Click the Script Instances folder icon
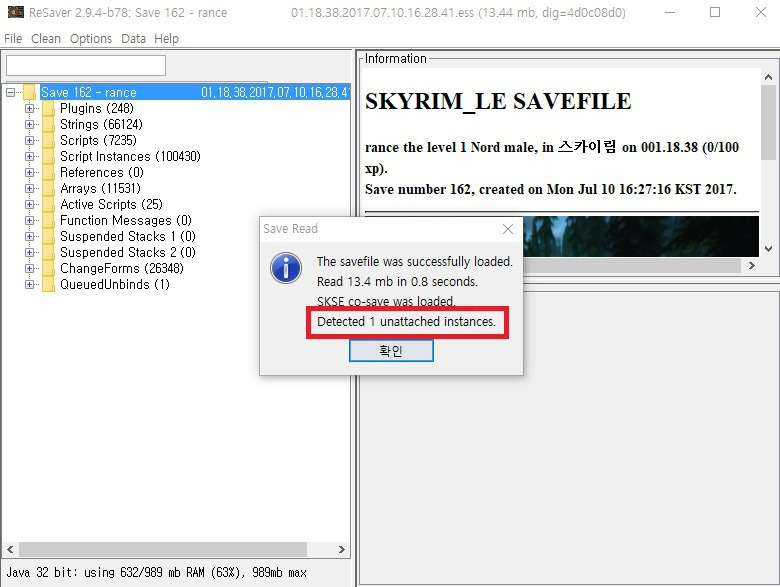 tap(48, 156)
